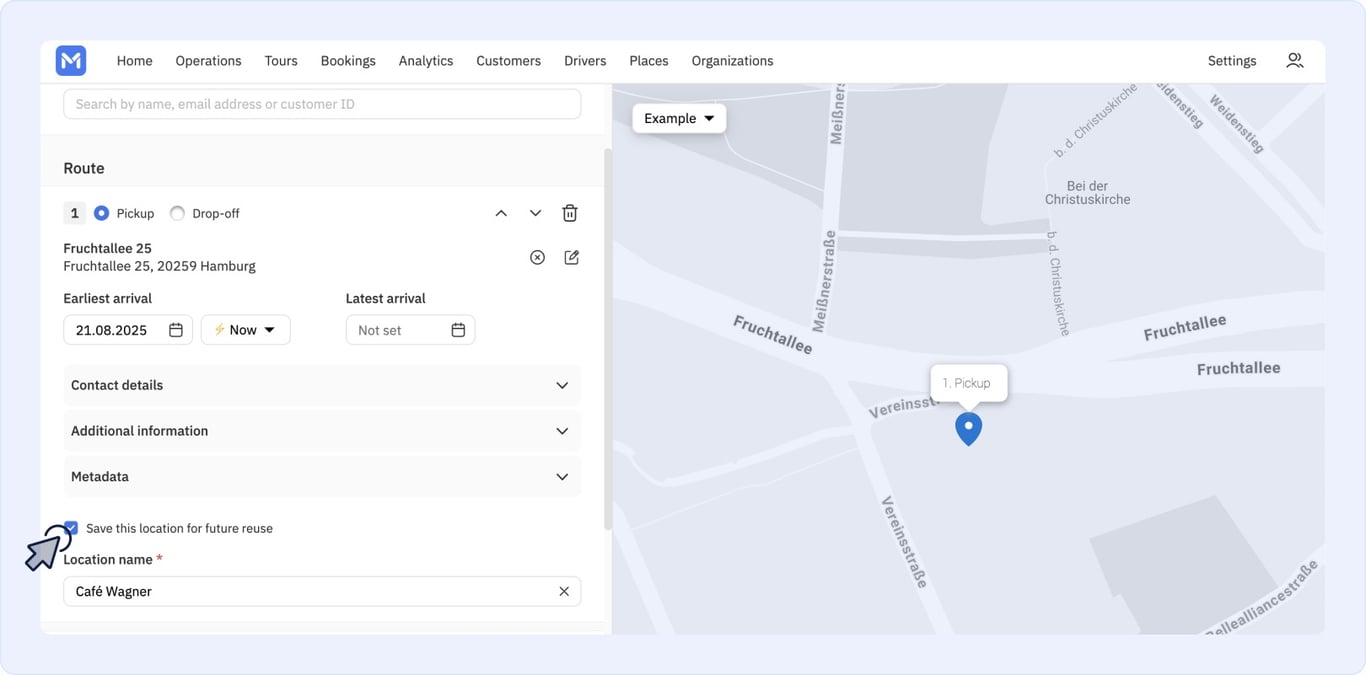Expand the Contact details section
This screenshot has height=675, width=1366.
pos(322,385)
